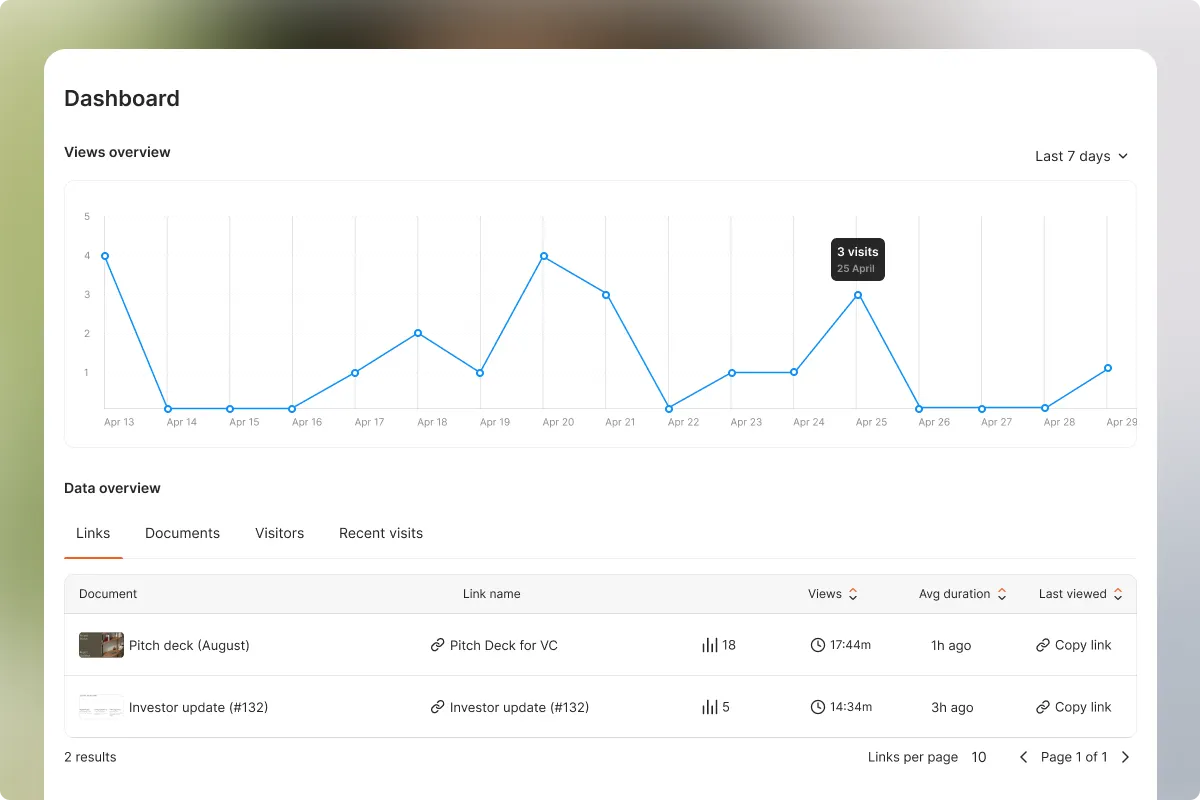Open the Last 7 days dropdown
Viewport: 1200px width, 800px height.
point(1081,156)
